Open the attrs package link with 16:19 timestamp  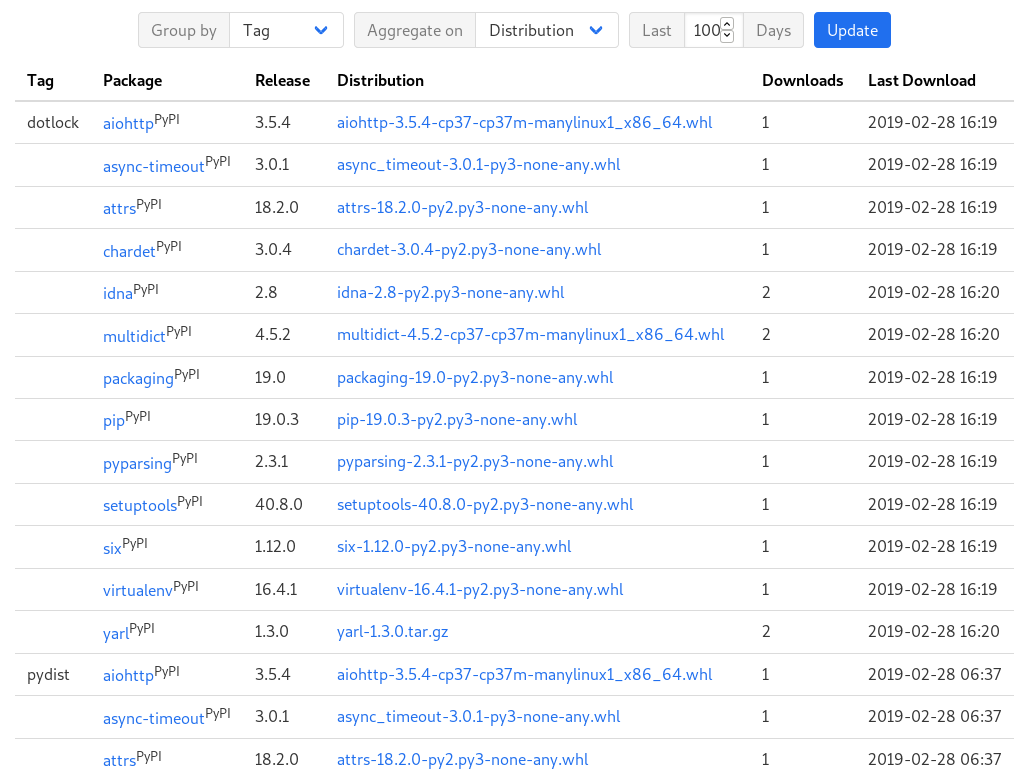pyautogui.click(x=120, y=208)
